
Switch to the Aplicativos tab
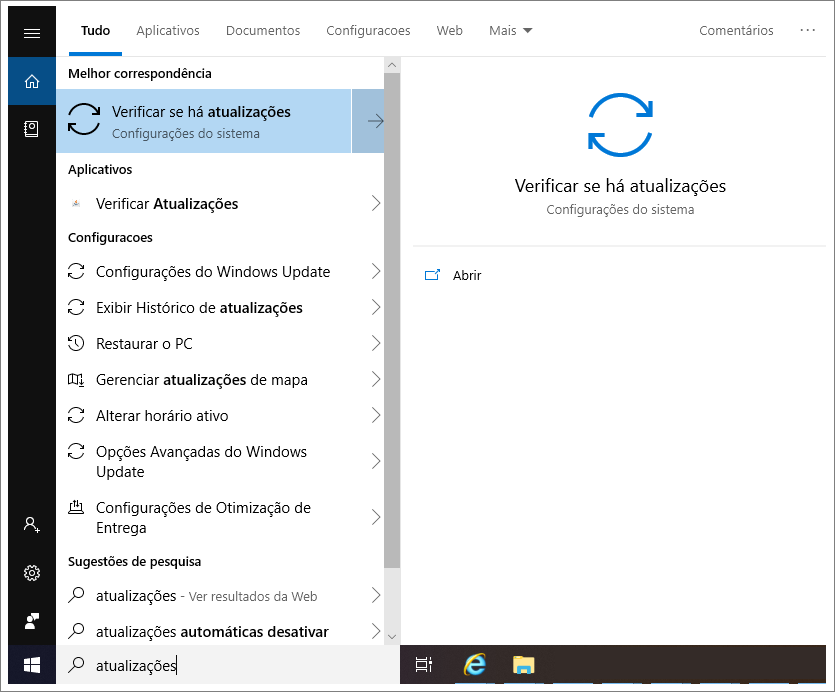[168, 30]
